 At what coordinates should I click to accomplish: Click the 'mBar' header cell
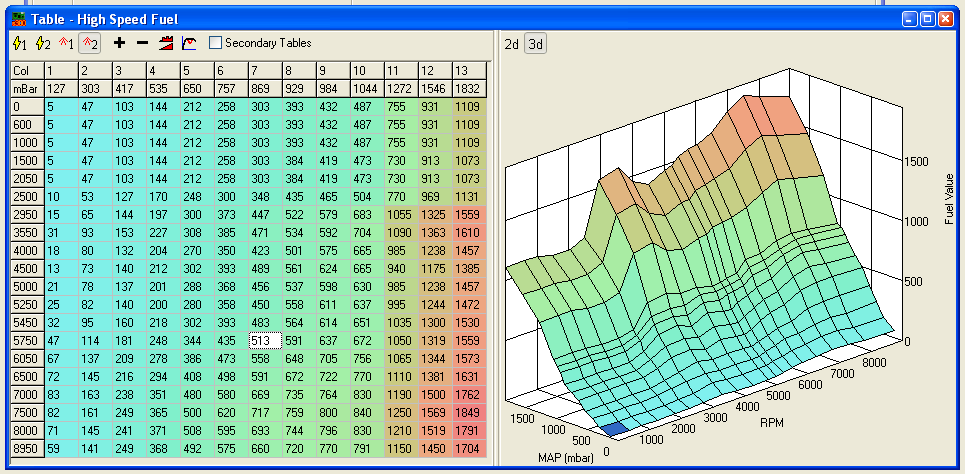28,89
